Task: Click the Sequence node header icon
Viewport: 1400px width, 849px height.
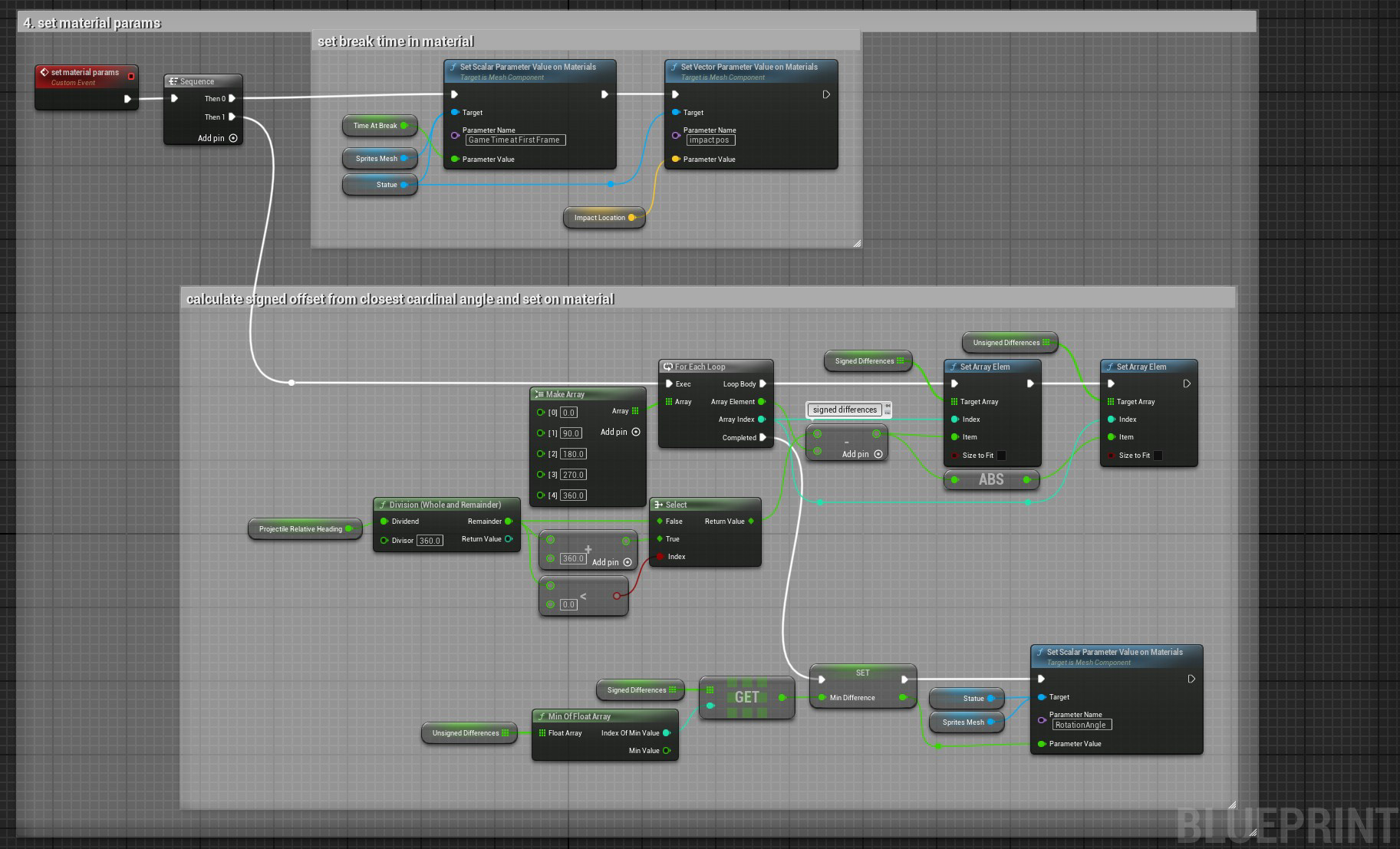Action: click(x=173, y=81)
